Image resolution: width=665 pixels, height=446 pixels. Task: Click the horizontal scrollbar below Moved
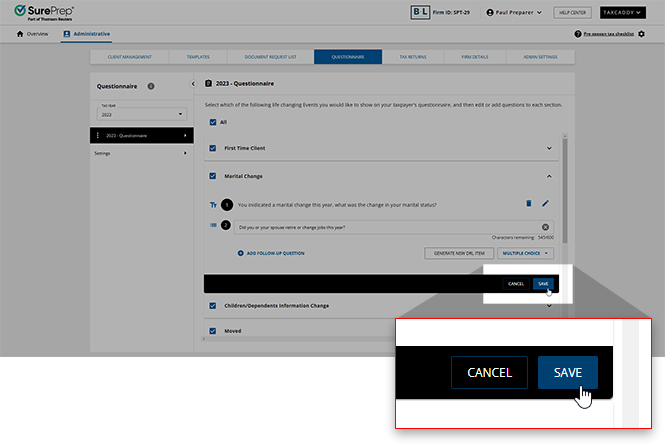coord(297,339)
